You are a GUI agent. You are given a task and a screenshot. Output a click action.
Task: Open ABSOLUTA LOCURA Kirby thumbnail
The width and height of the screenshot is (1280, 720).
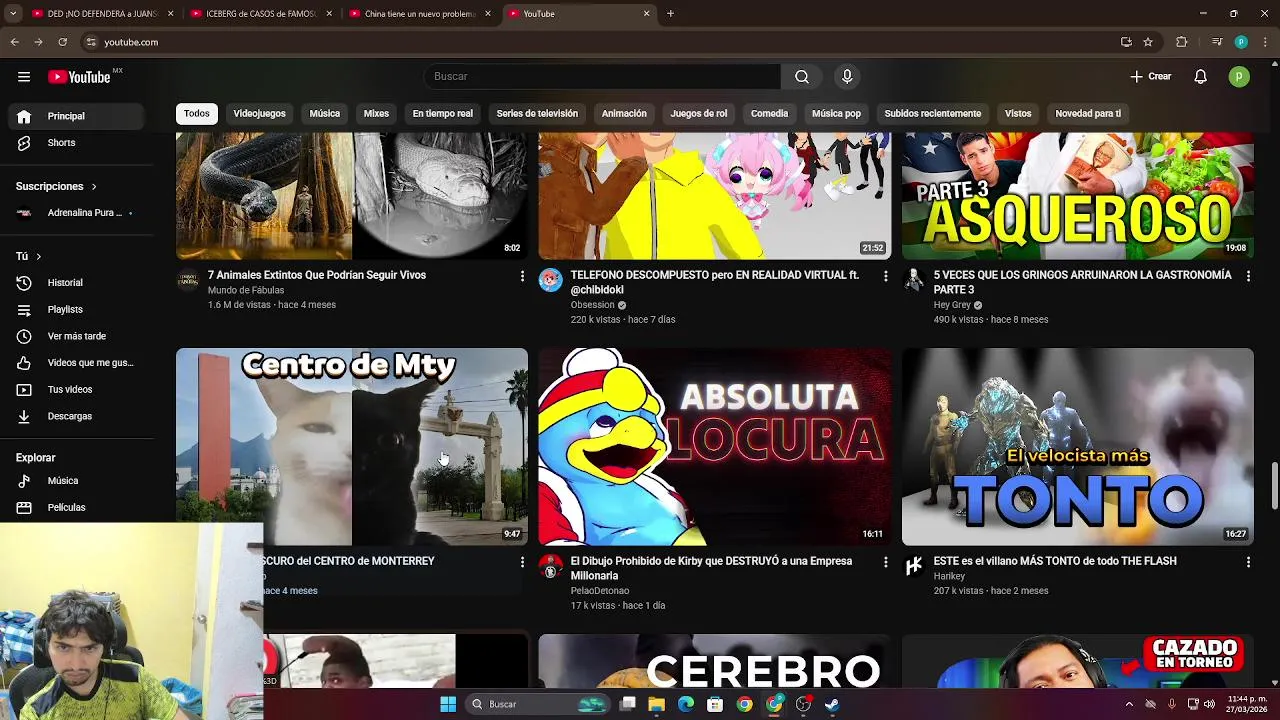pyautogui.click(x=715, y=447)
